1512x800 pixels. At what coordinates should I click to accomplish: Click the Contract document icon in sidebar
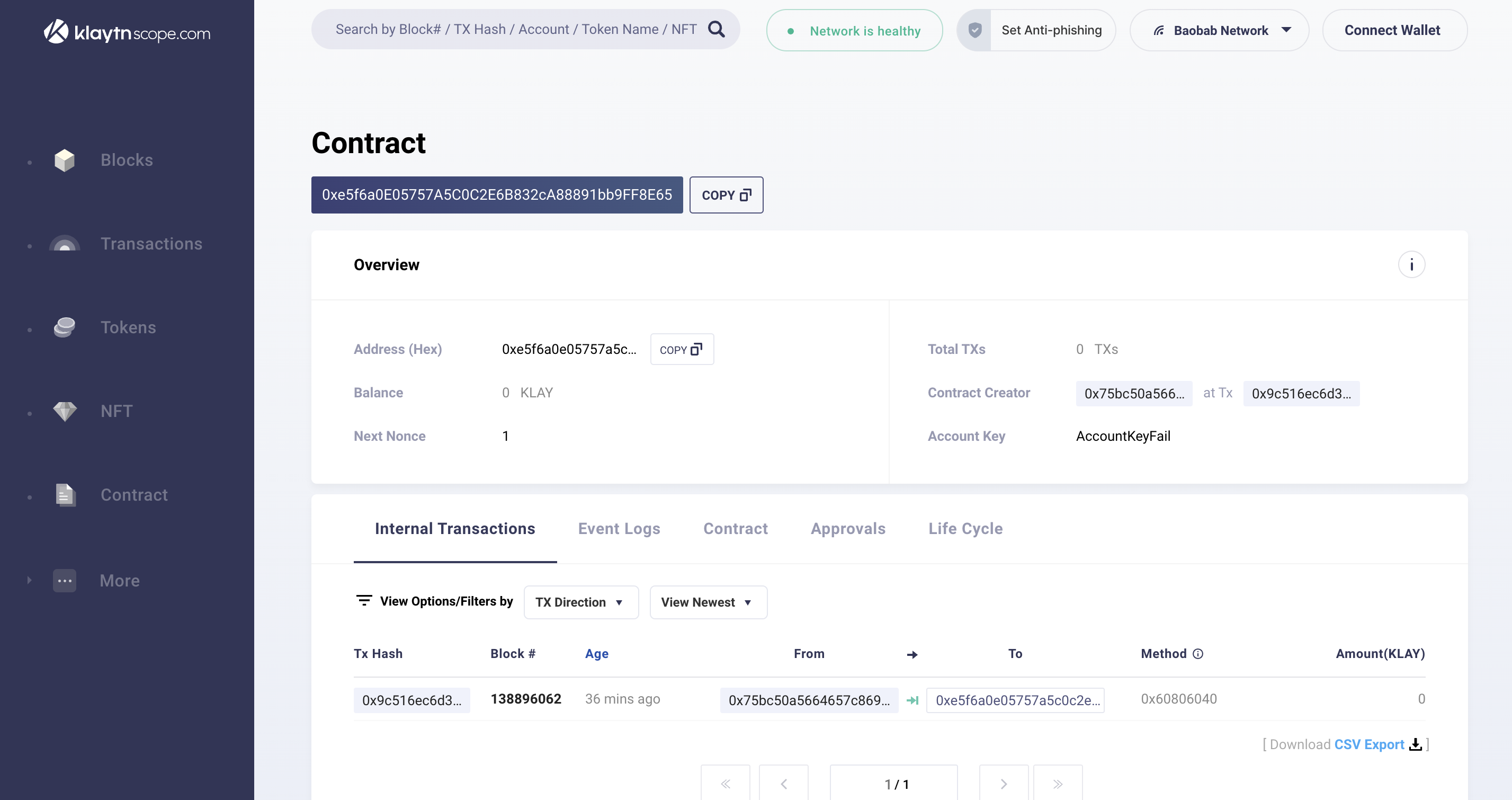click(65, 494)
